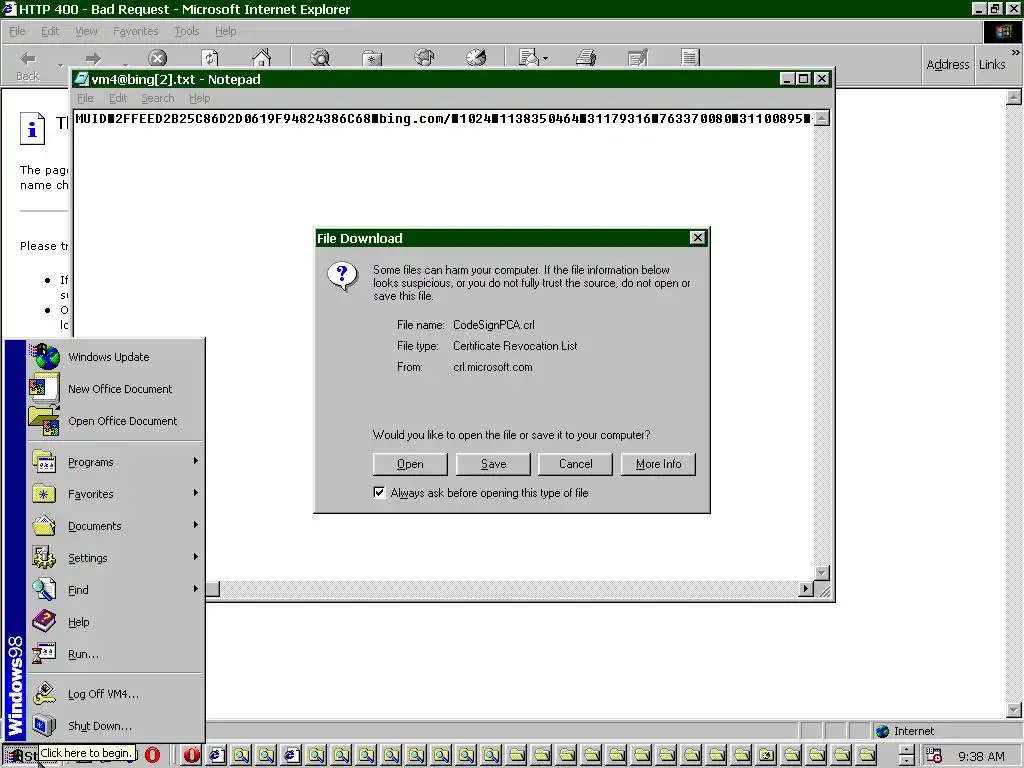The height and width of the screenshot is (768, 1024).
Task: Open the Favorites pane folder icon in IE toolbar
Action: [372, 59]
